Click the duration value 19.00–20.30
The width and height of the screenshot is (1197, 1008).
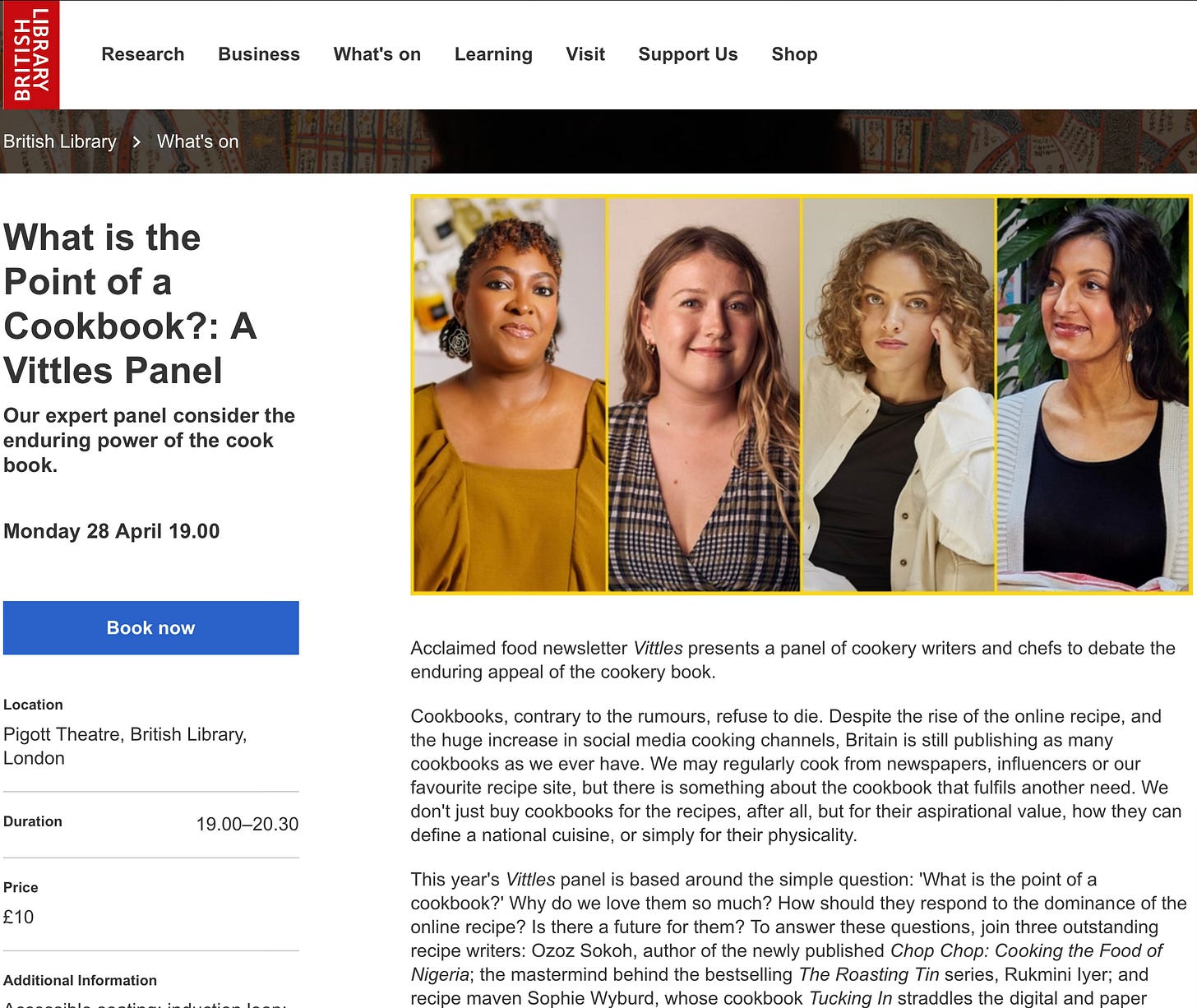pyautogui.click(x=247, y=824)
